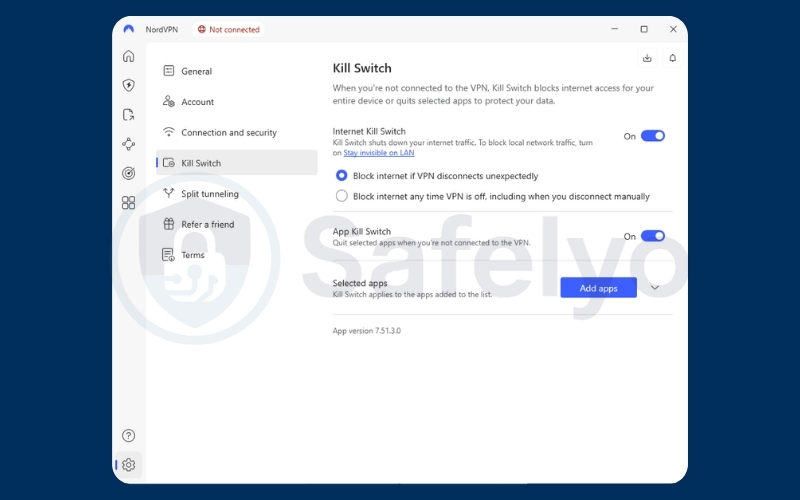Click the settings gear icon

pos(129,465)
